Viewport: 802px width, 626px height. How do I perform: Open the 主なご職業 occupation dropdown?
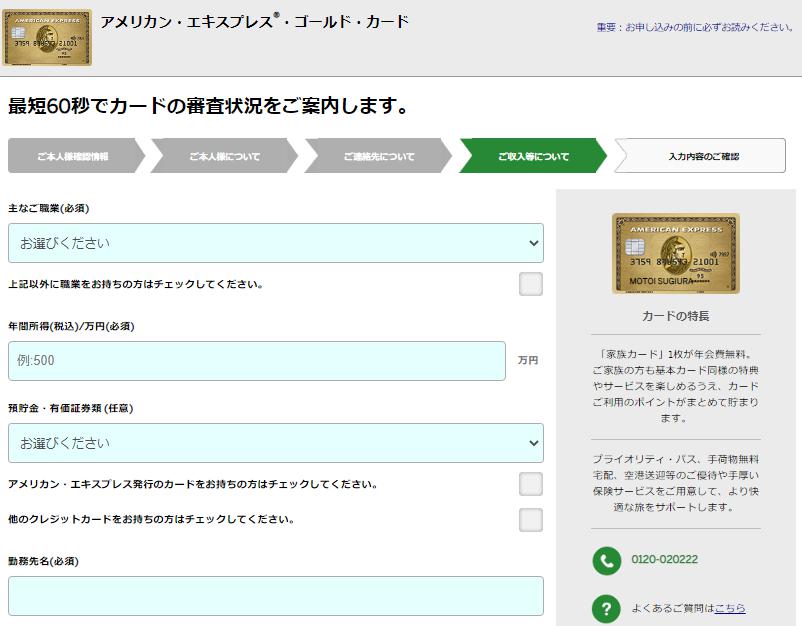(x=275, y=243)
